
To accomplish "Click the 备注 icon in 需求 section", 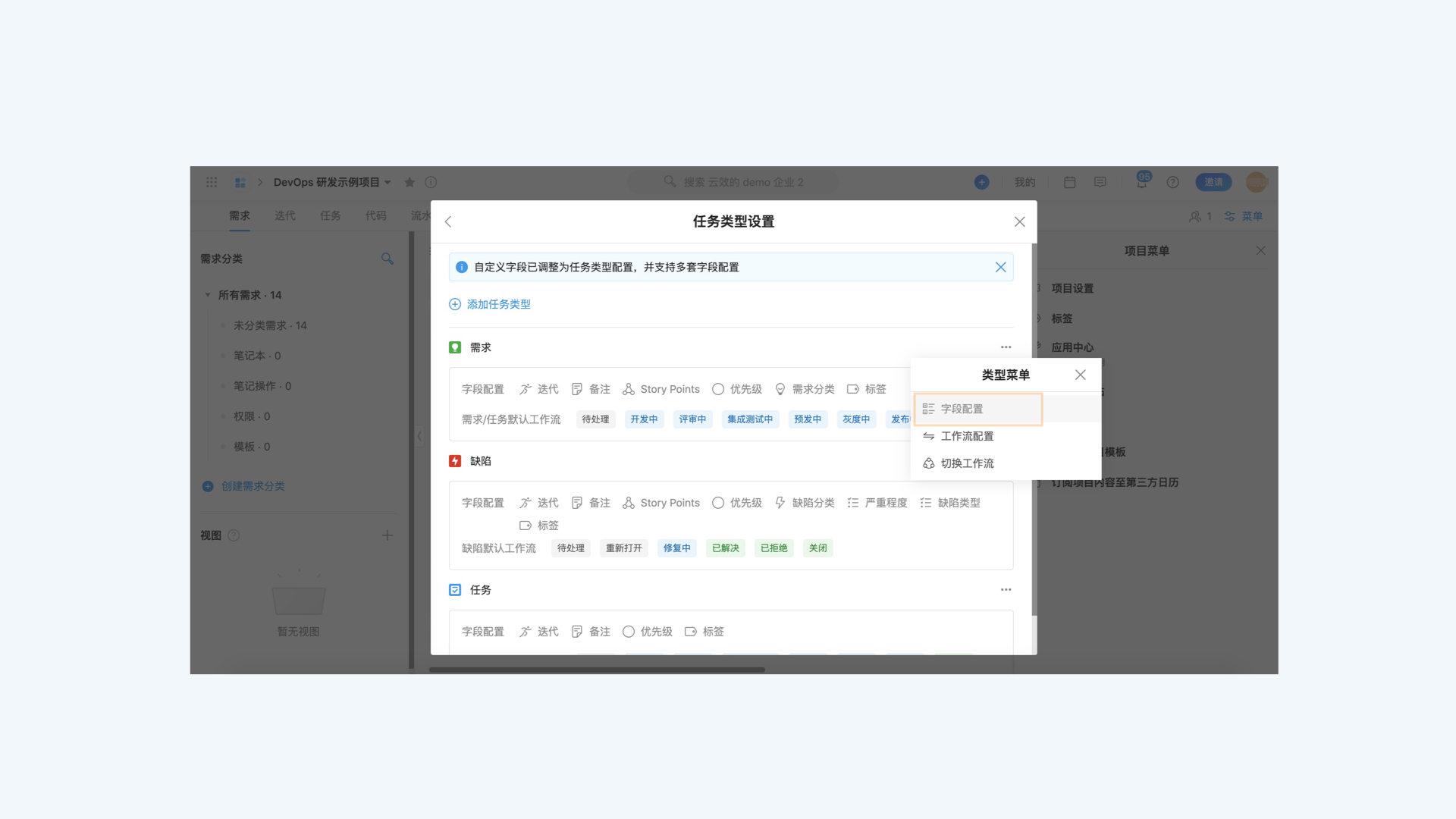I will pos(578,389).
